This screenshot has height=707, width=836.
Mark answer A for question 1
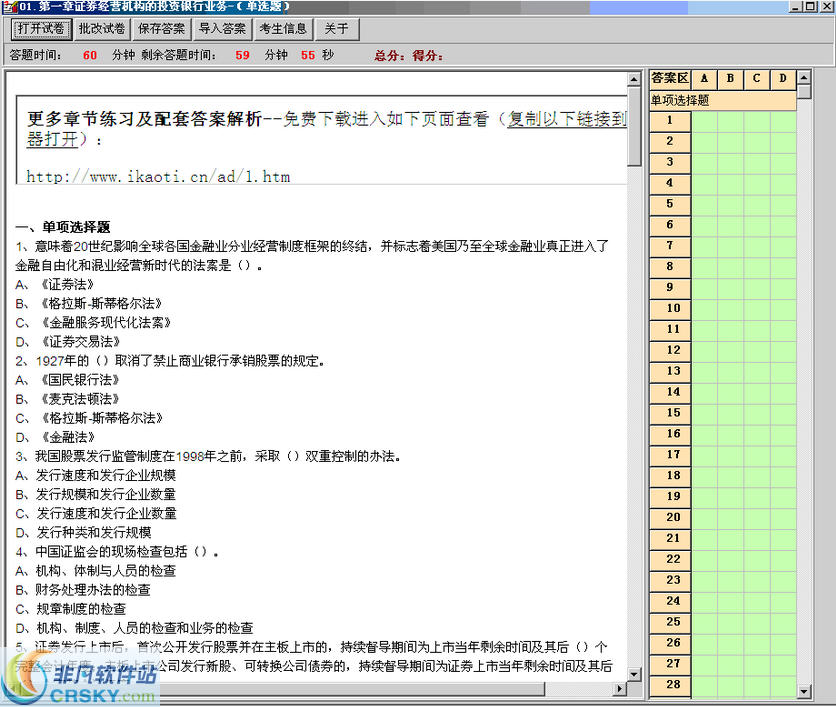(704, 121)
